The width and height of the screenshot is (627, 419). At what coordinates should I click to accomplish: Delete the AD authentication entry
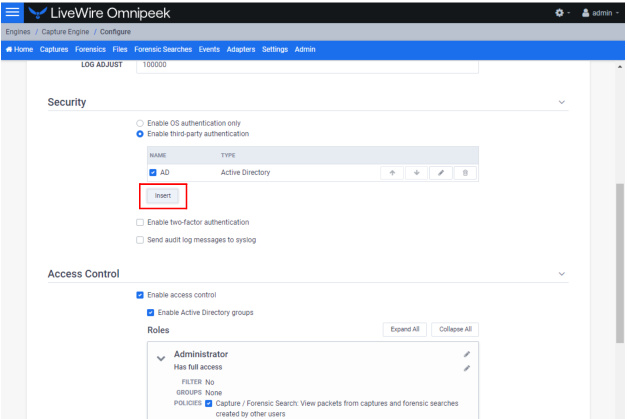point(465,173)
